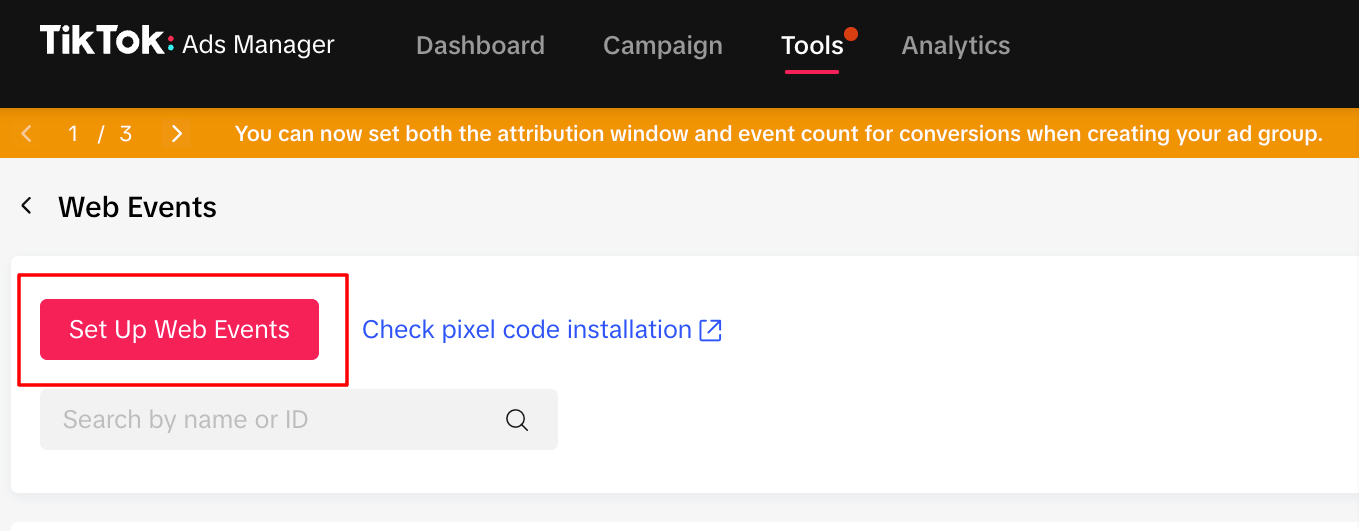Show next banner announcement arrow

(x=177, y=133)
